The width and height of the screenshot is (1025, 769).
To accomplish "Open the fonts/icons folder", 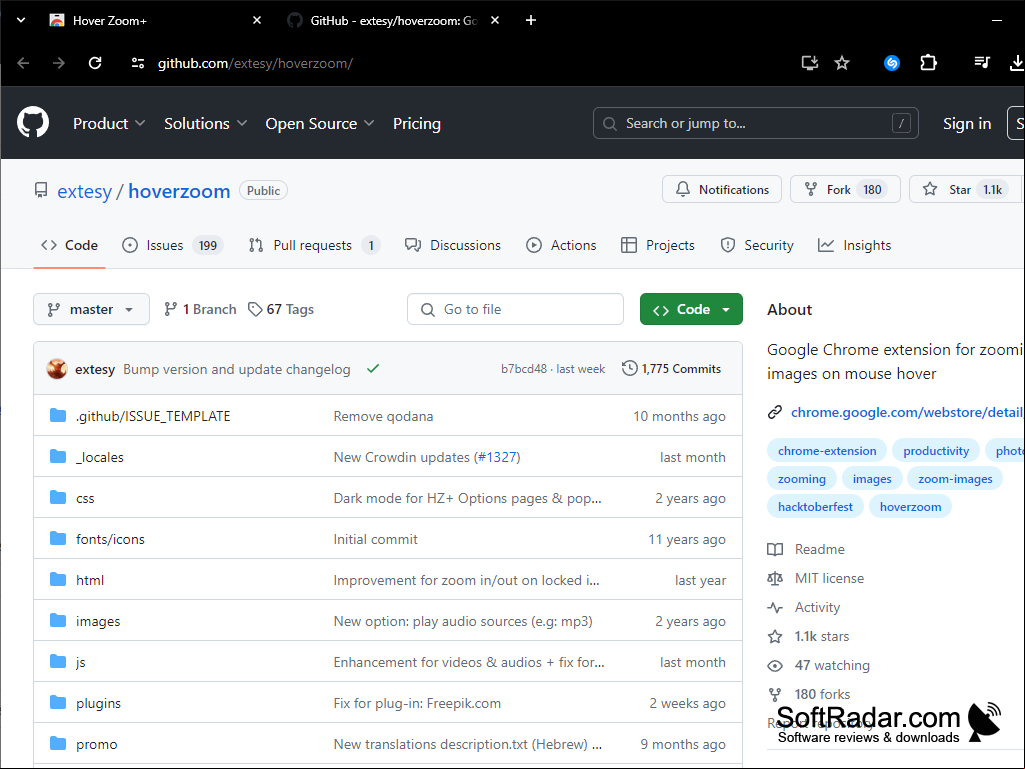I will click(x=110, y=539).
